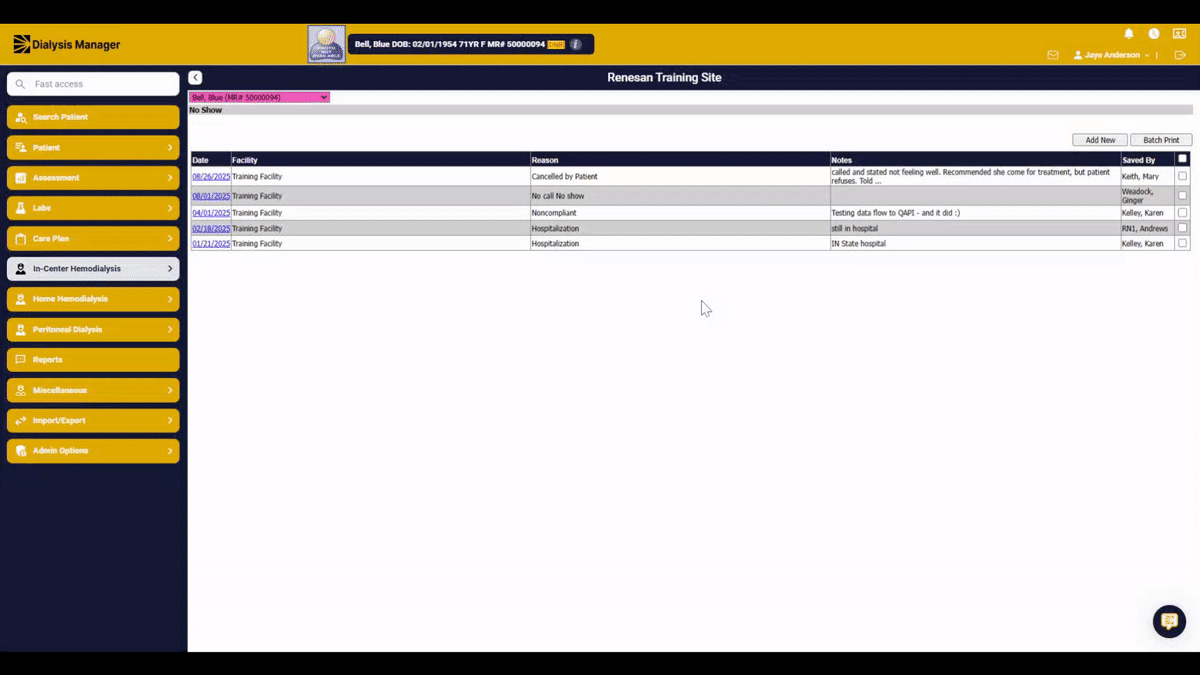Click the Import/Export arrows icon
1200x675 pixels.
click(21, 420)
